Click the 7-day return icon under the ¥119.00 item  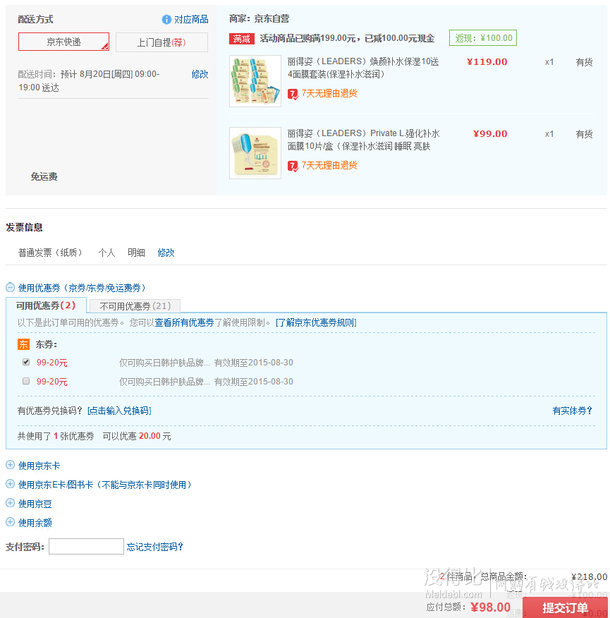[x=292, y=94]
